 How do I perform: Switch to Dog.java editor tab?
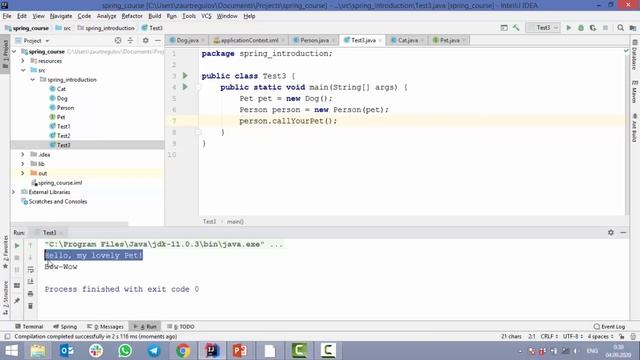coord(187,40)
